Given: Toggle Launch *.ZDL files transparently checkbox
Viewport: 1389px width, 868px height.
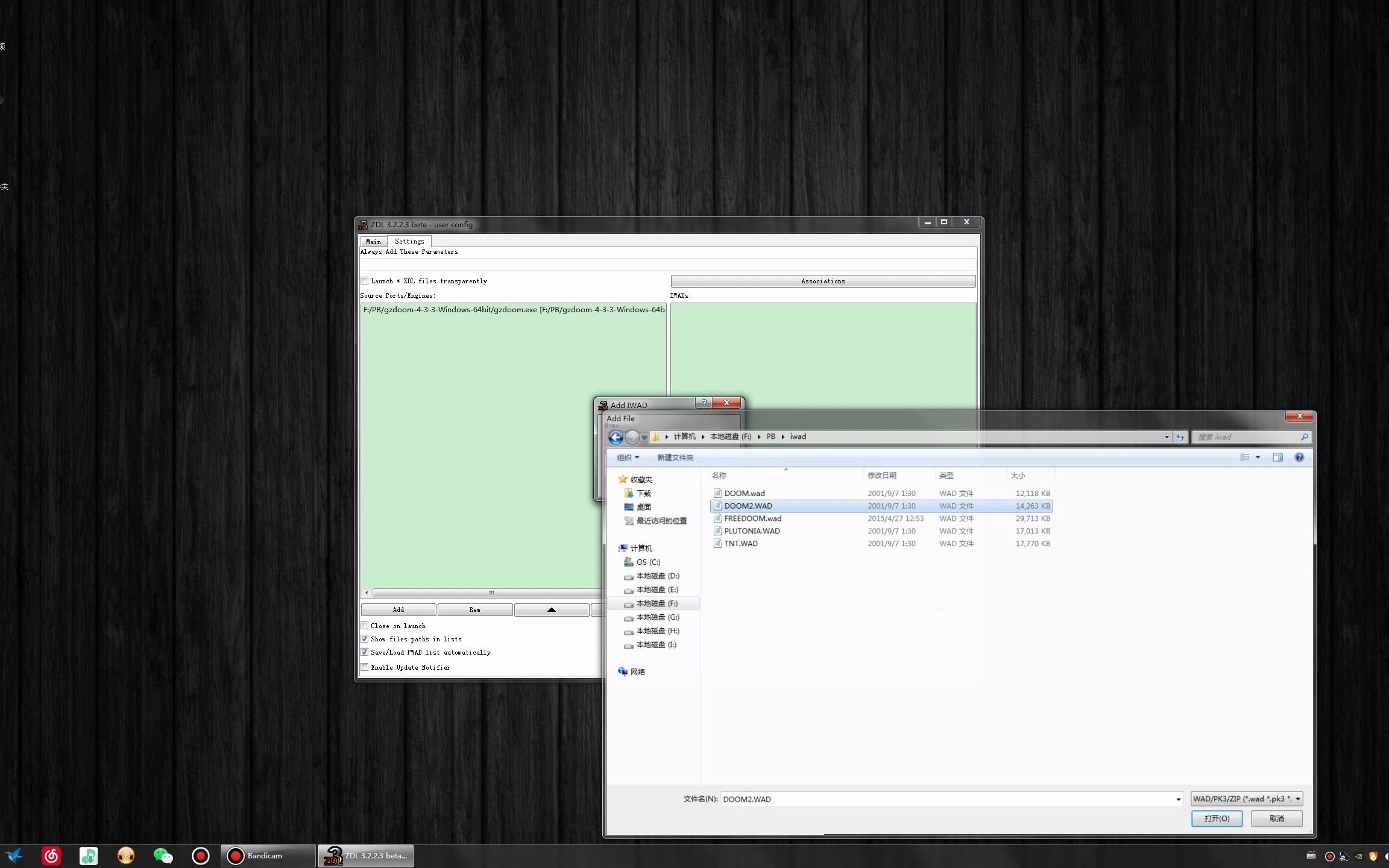Looking at the screenshot, I should (x=365, y=281).
